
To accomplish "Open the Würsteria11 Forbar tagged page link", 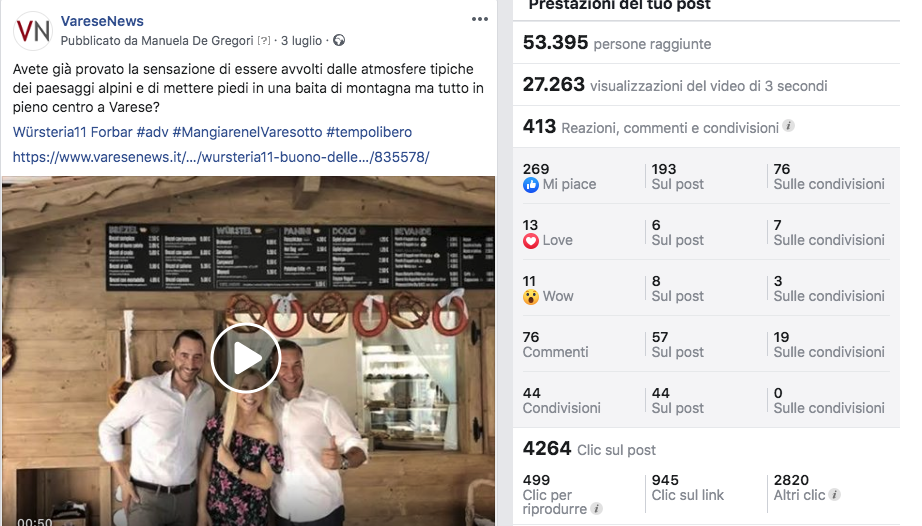I will point(73,132).
